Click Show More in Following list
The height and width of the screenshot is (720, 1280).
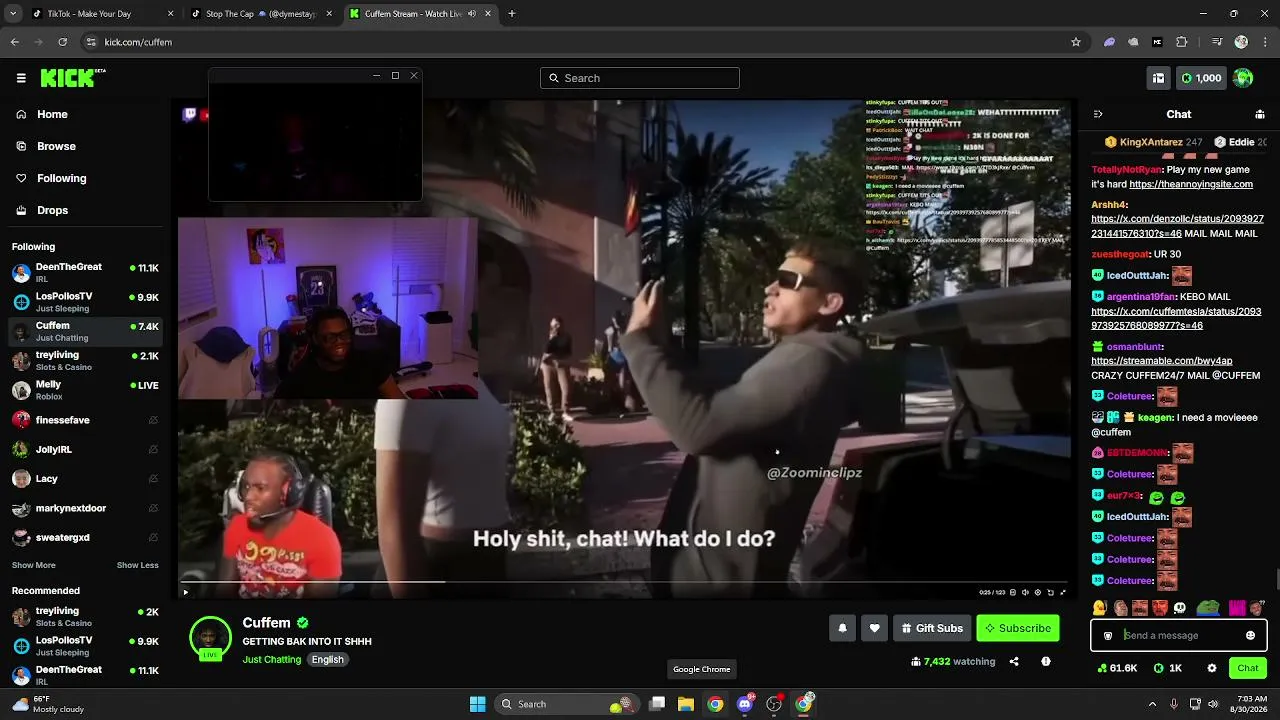[x=34, y=565]
